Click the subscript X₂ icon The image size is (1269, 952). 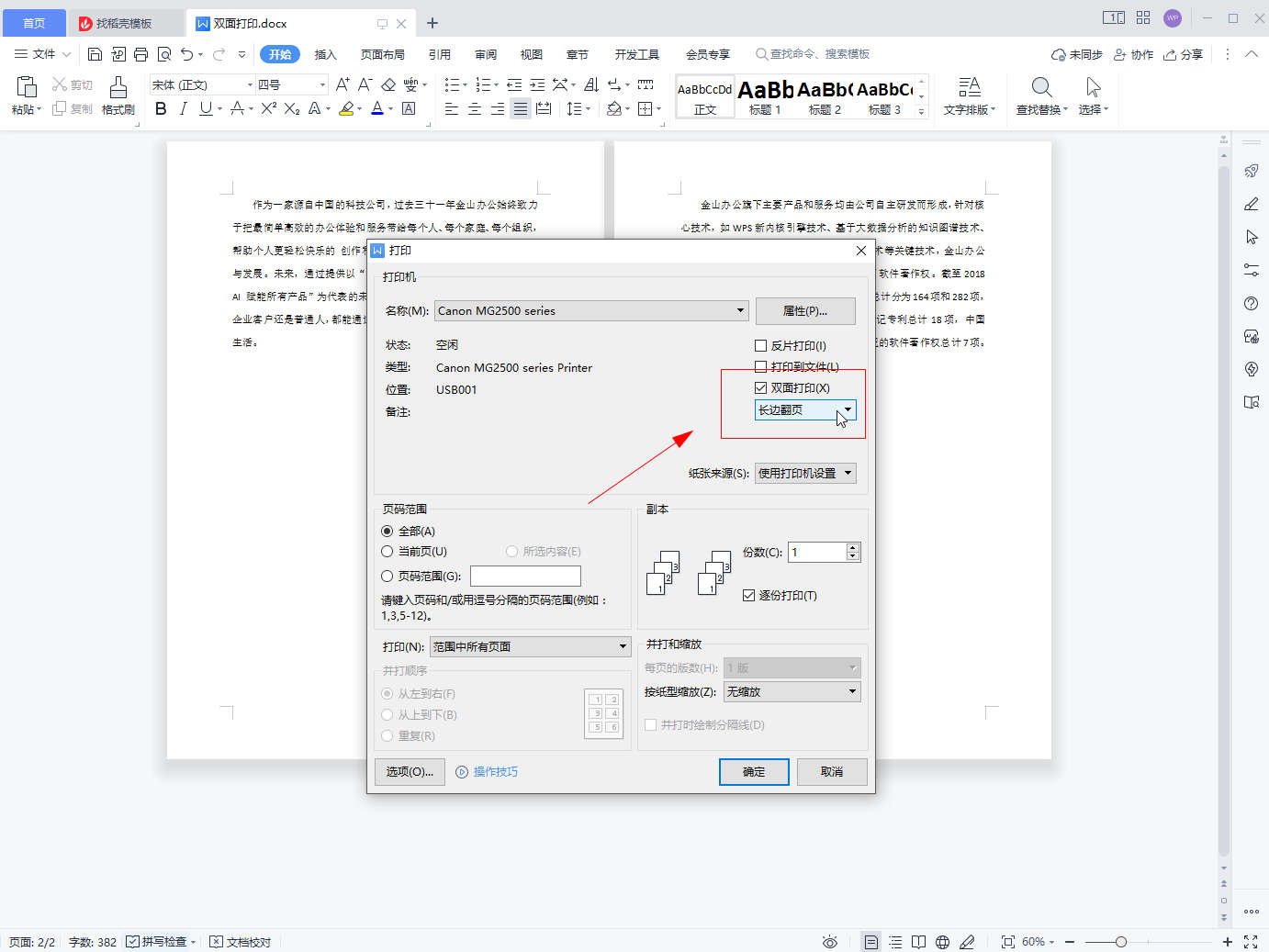[292, 108]
